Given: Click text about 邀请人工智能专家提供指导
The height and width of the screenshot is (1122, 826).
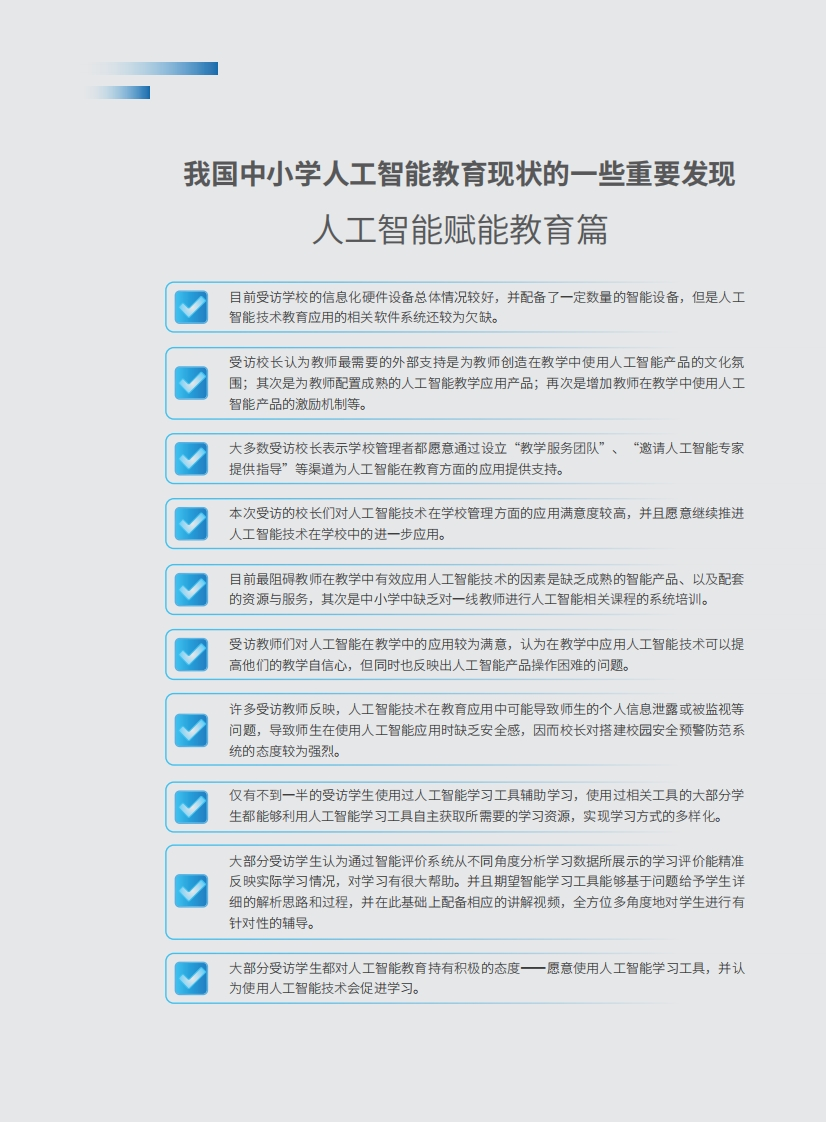Looking at the screenshot, I should 487,459.
